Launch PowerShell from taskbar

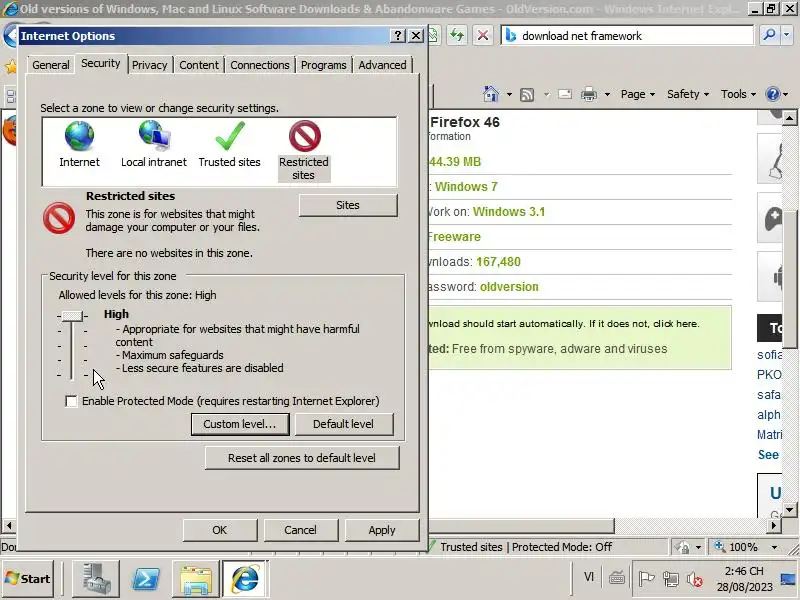pyautogui.click(x=146, y=579)
